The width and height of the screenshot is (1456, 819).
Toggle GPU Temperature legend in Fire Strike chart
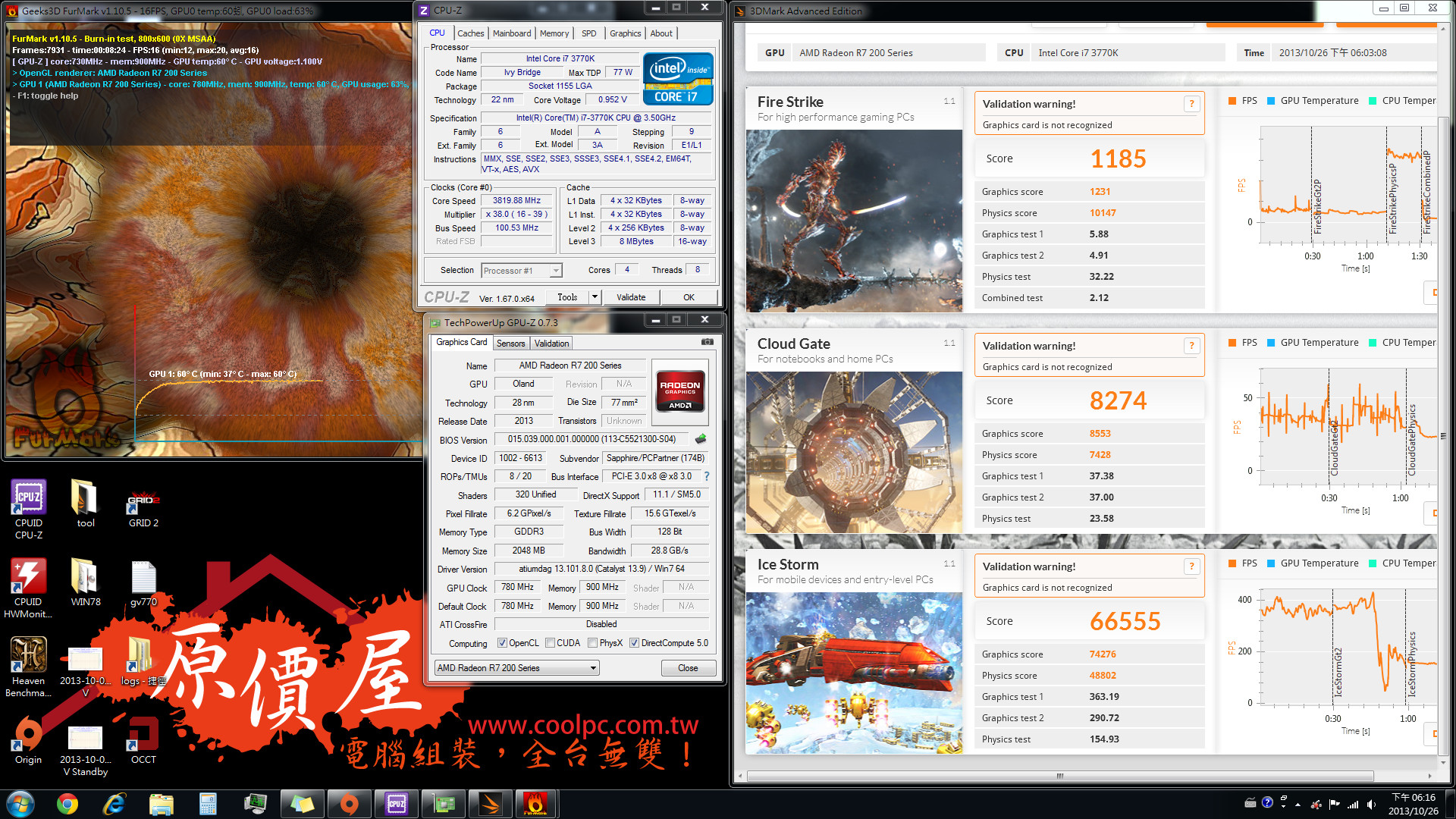coord(1313,101)
